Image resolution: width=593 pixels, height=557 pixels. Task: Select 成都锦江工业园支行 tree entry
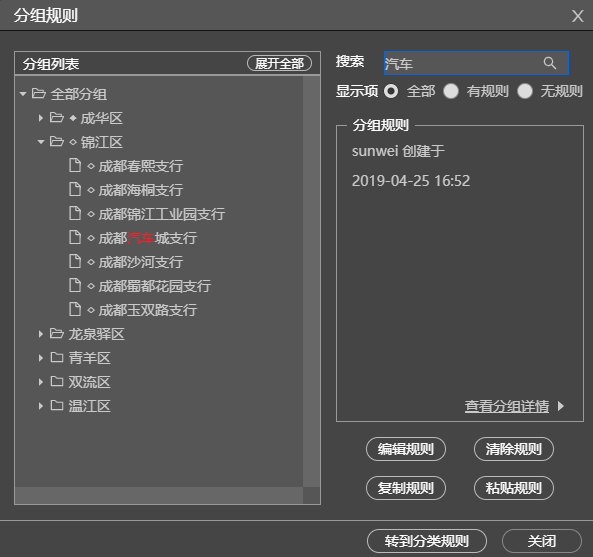pyautogui.click(x=161, y=214)
